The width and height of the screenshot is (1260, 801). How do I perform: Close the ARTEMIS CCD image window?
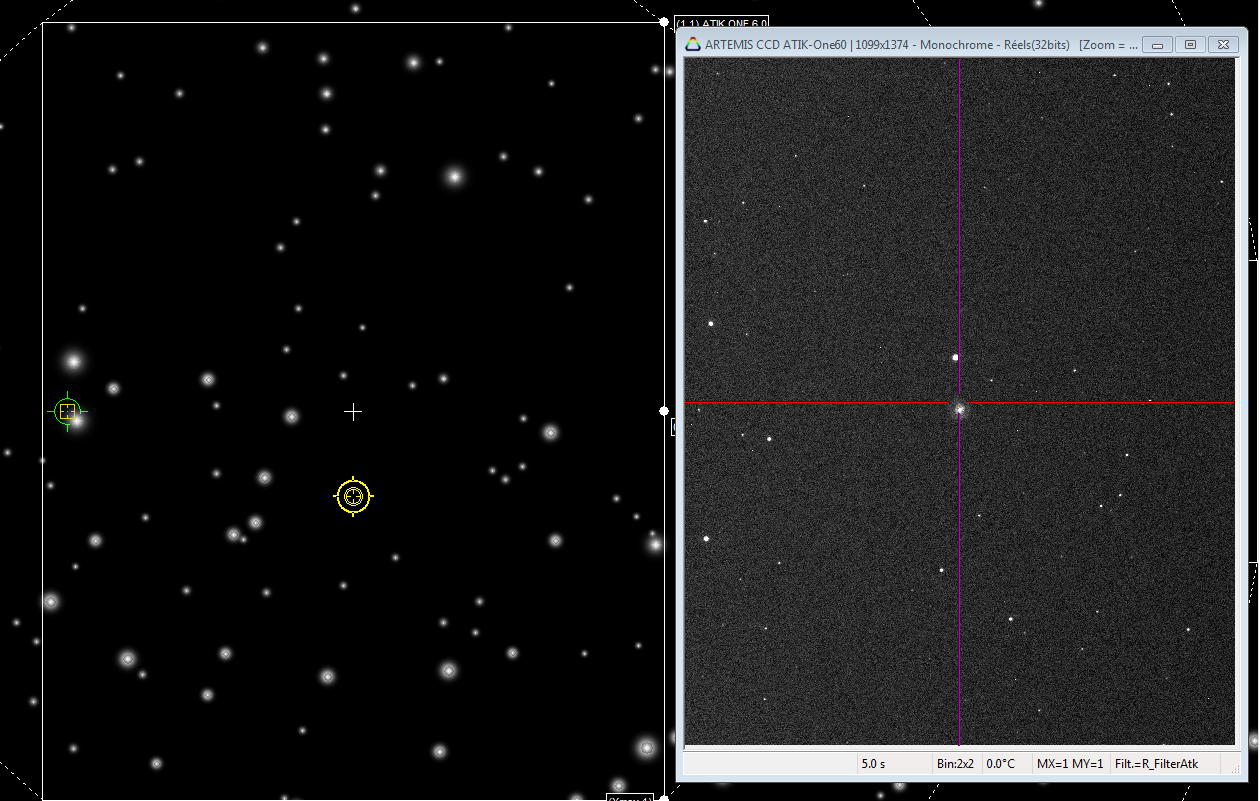point(1223,45)
